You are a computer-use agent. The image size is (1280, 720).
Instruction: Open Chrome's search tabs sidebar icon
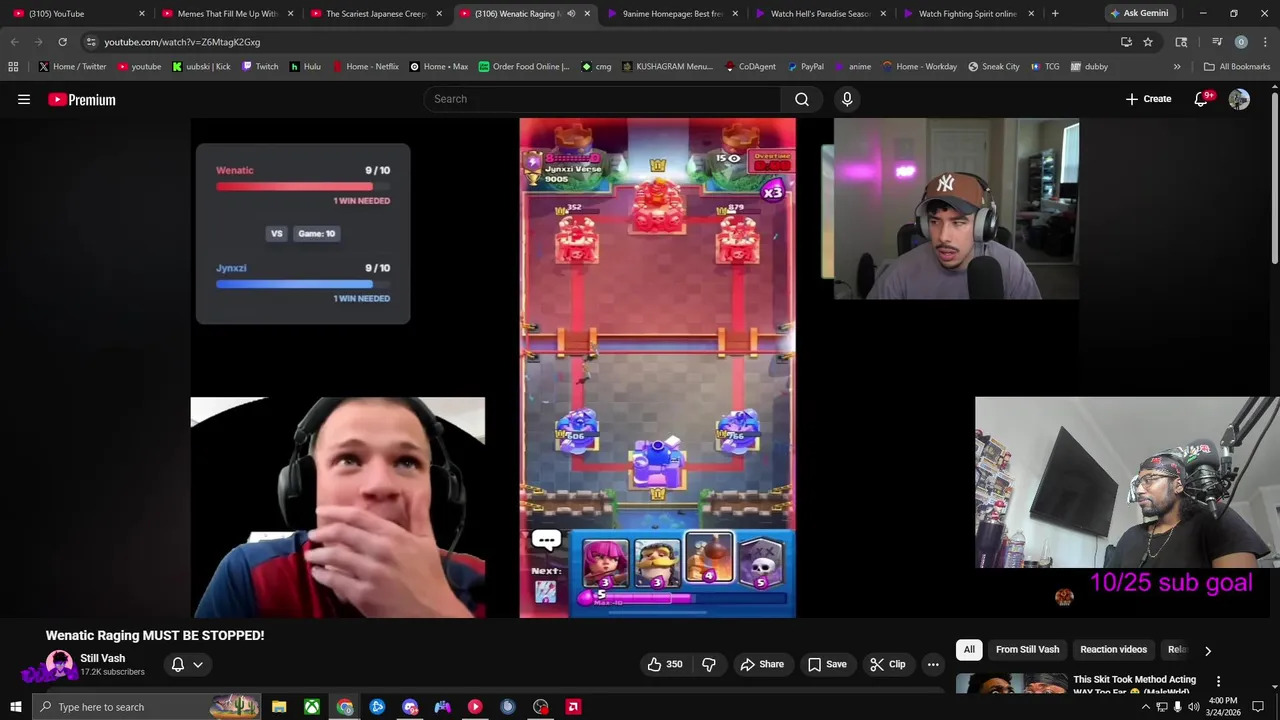pyautogui.click(x=1181, y=42)
